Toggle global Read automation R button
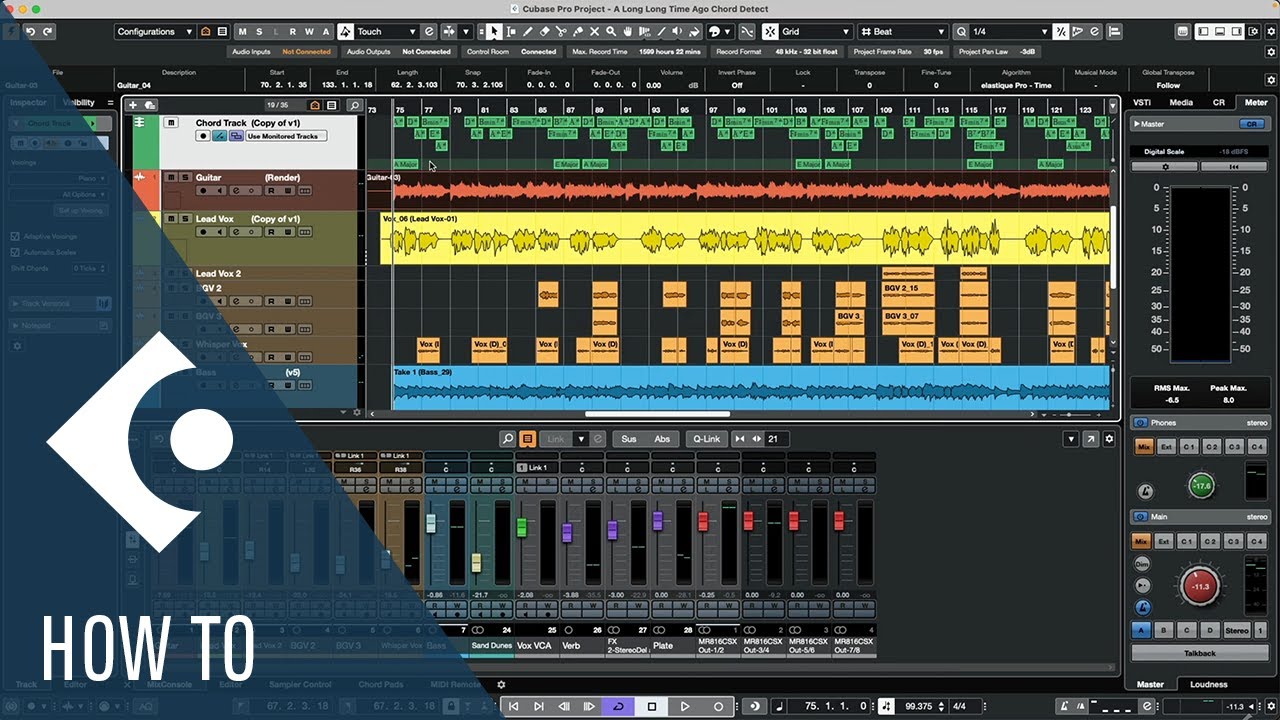The width and height of the screenshot is (1280, 720). (x=292, y=32)
